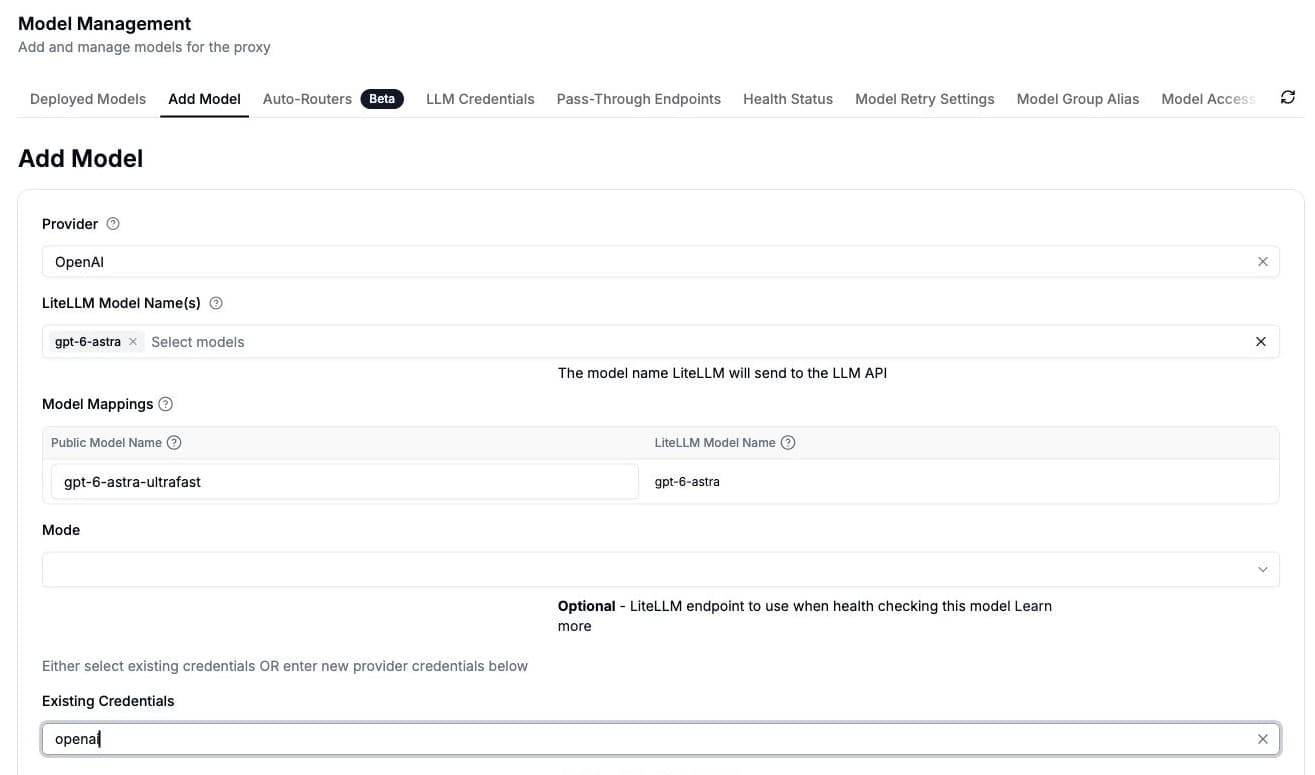Image resolution: width=1315 pixels, height=775 pixels.
Task: Click the LiteLLM Model Name(s) help icon
Action: coord(216,303)
